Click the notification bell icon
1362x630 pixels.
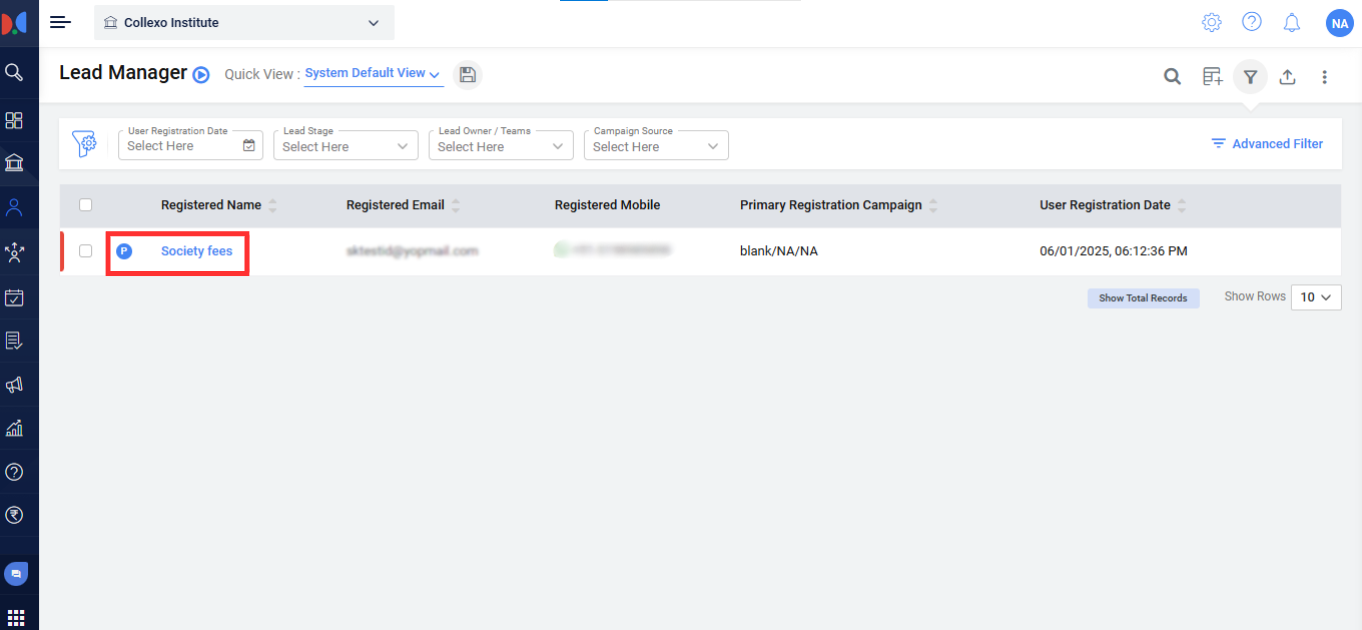1292,22
